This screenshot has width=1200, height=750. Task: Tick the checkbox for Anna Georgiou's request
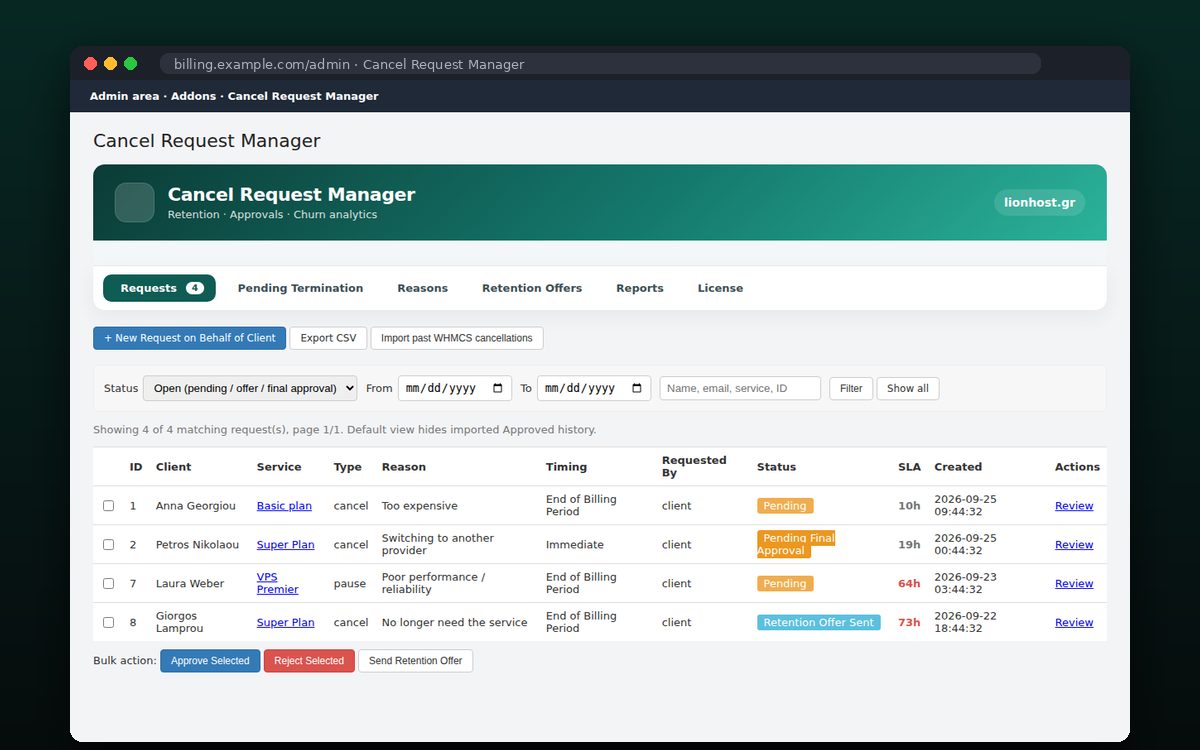tap(108, 506)
